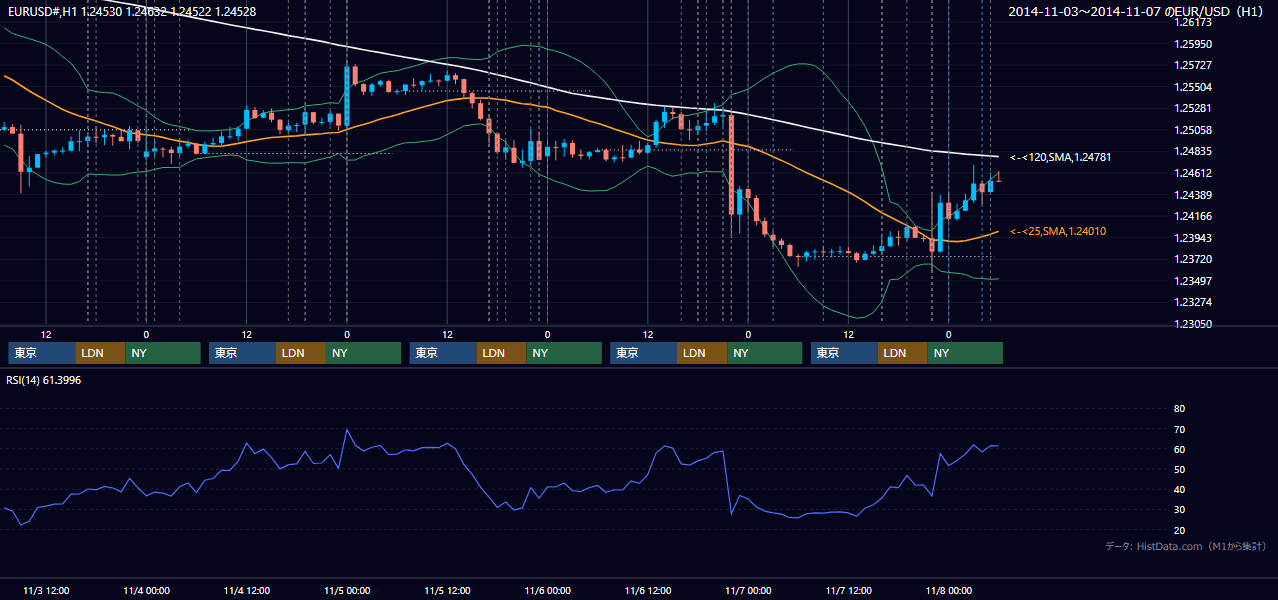
Task: Click the 1.24166 price axis value
Action: click(x=1192, y=216)
